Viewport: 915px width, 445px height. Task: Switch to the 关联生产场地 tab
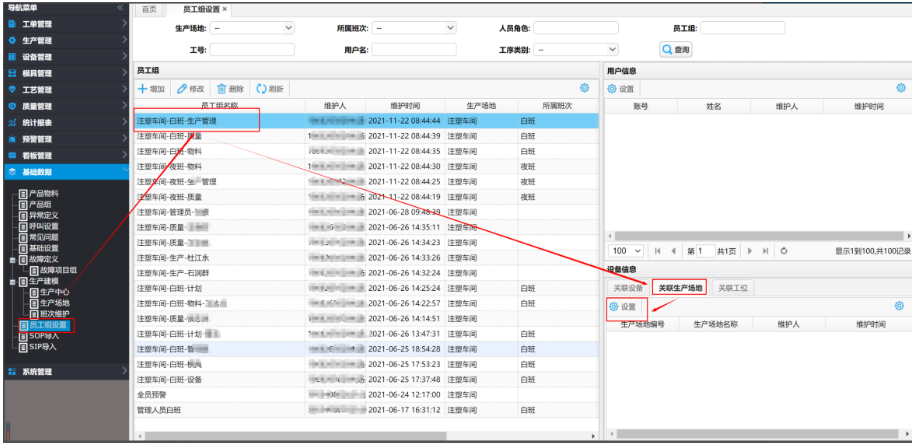[680, 288]
